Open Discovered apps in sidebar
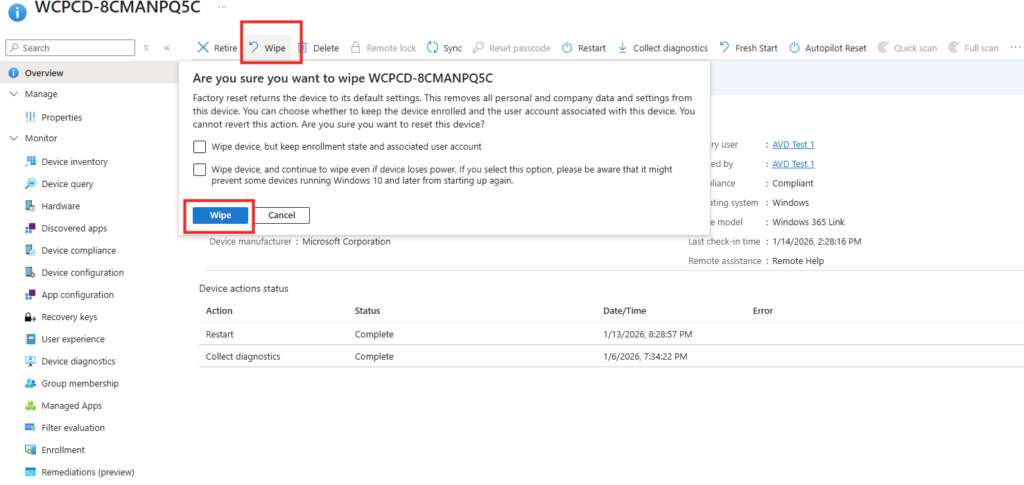 (x=74, y=229)
